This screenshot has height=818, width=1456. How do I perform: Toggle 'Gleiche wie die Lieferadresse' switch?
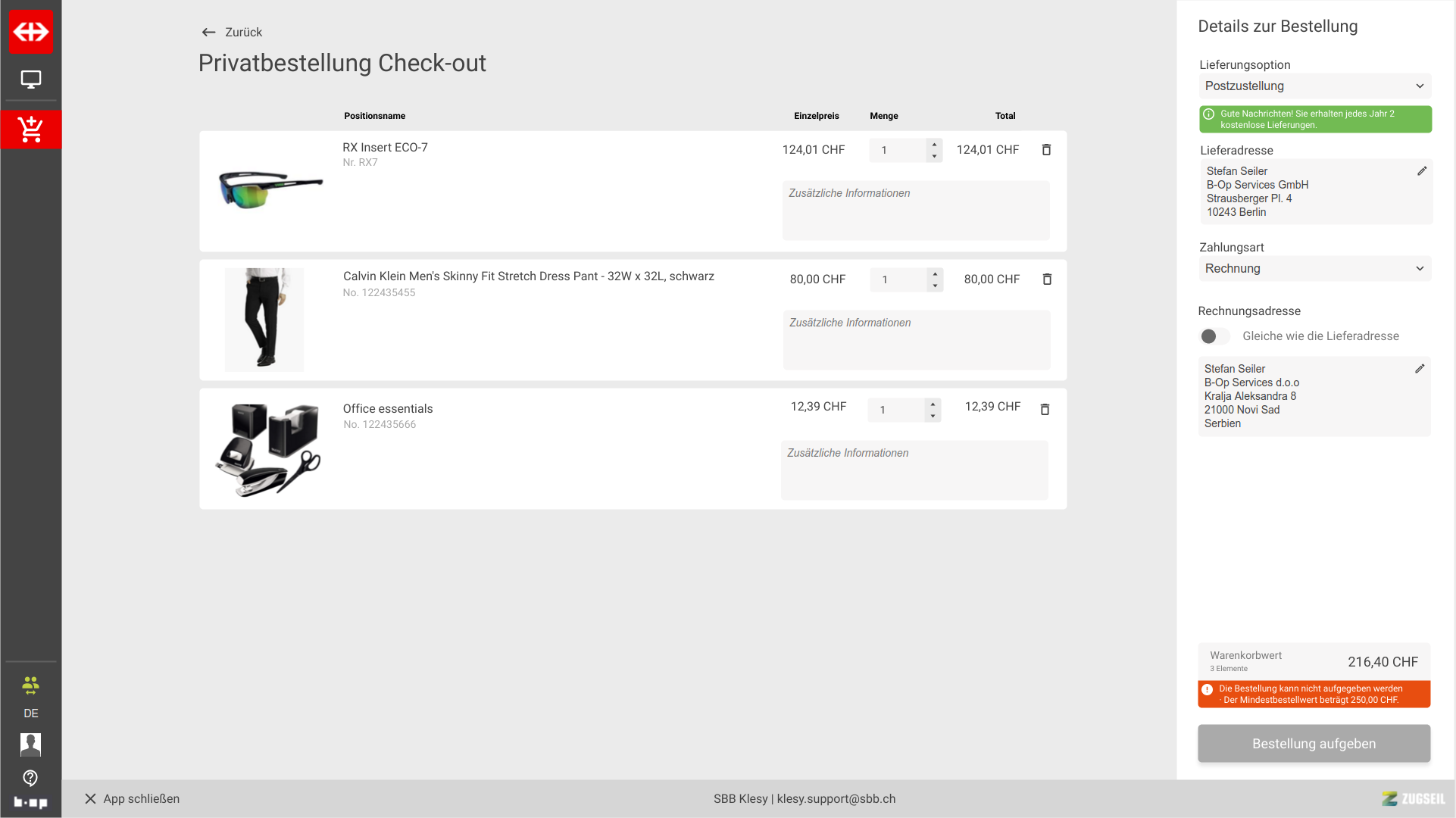(1214, 336)
